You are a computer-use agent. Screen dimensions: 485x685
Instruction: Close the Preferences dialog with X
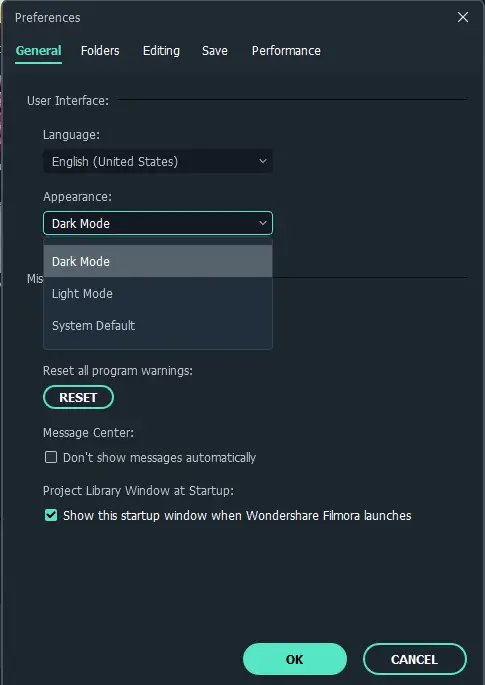click(463, 17)
